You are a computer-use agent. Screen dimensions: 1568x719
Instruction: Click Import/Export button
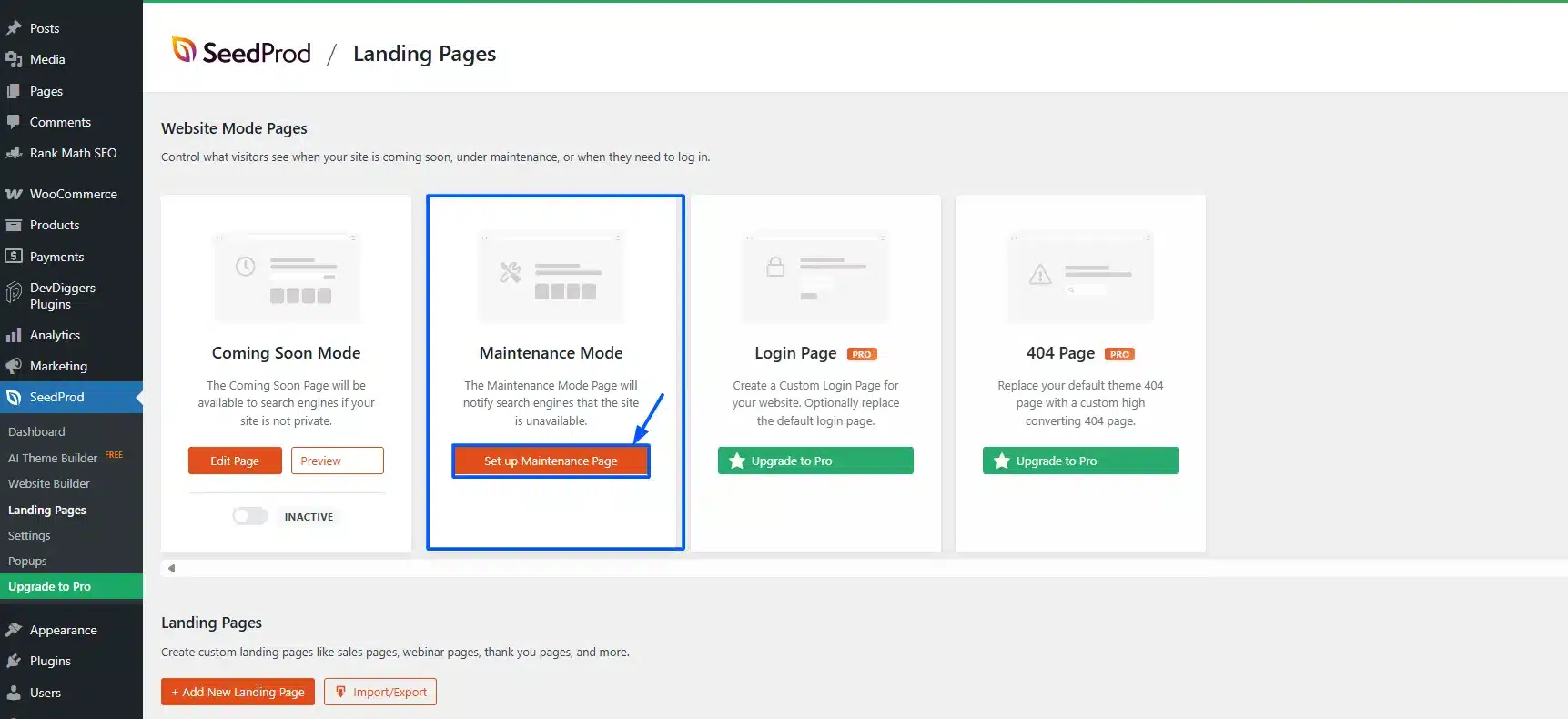pyautogui.click(x=380, y=692)
